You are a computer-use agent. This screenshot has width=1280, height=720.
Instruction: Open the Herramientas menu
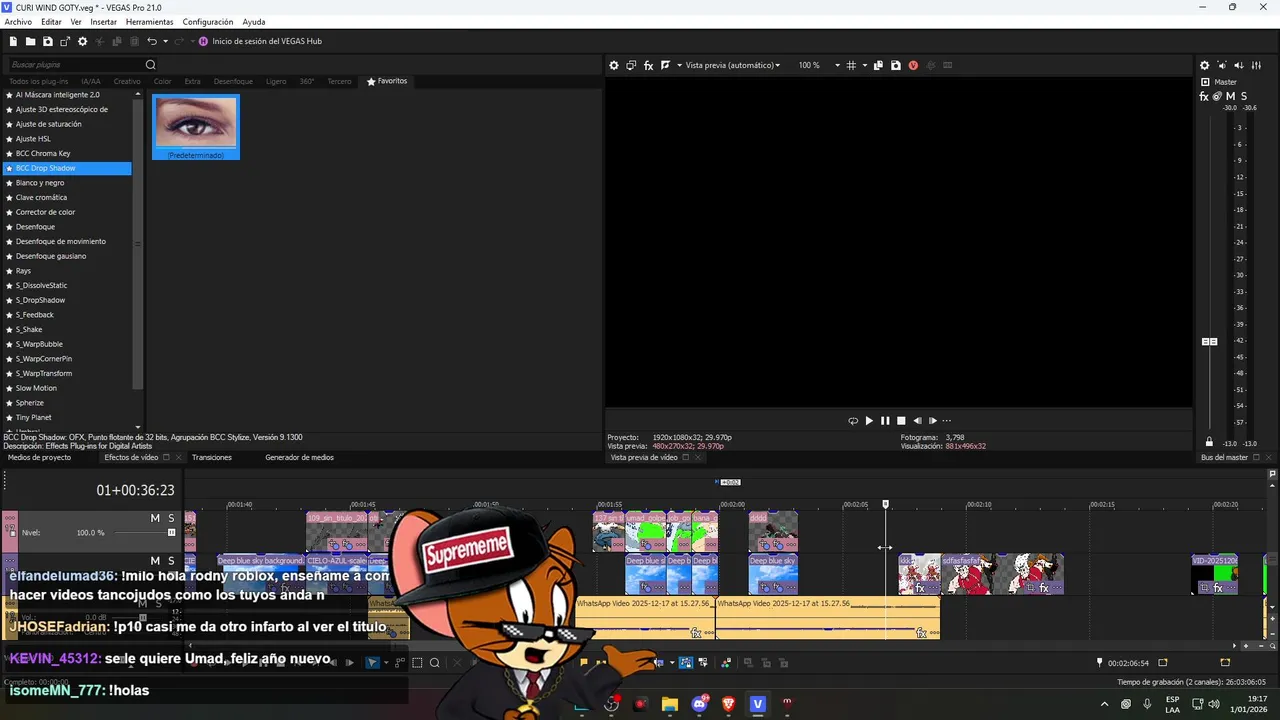(x=149, y=22)
